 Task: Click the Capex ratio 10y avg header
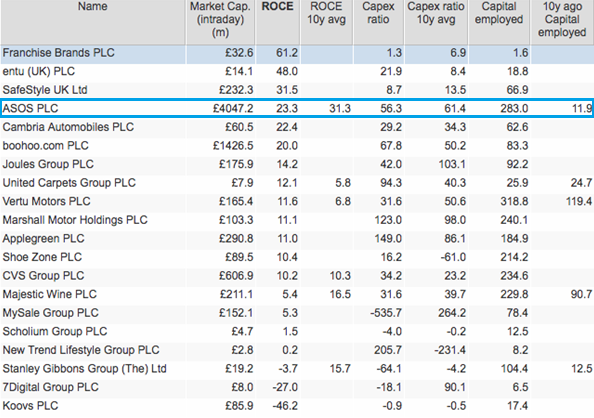pyautogui.click(x=436, y=13)
